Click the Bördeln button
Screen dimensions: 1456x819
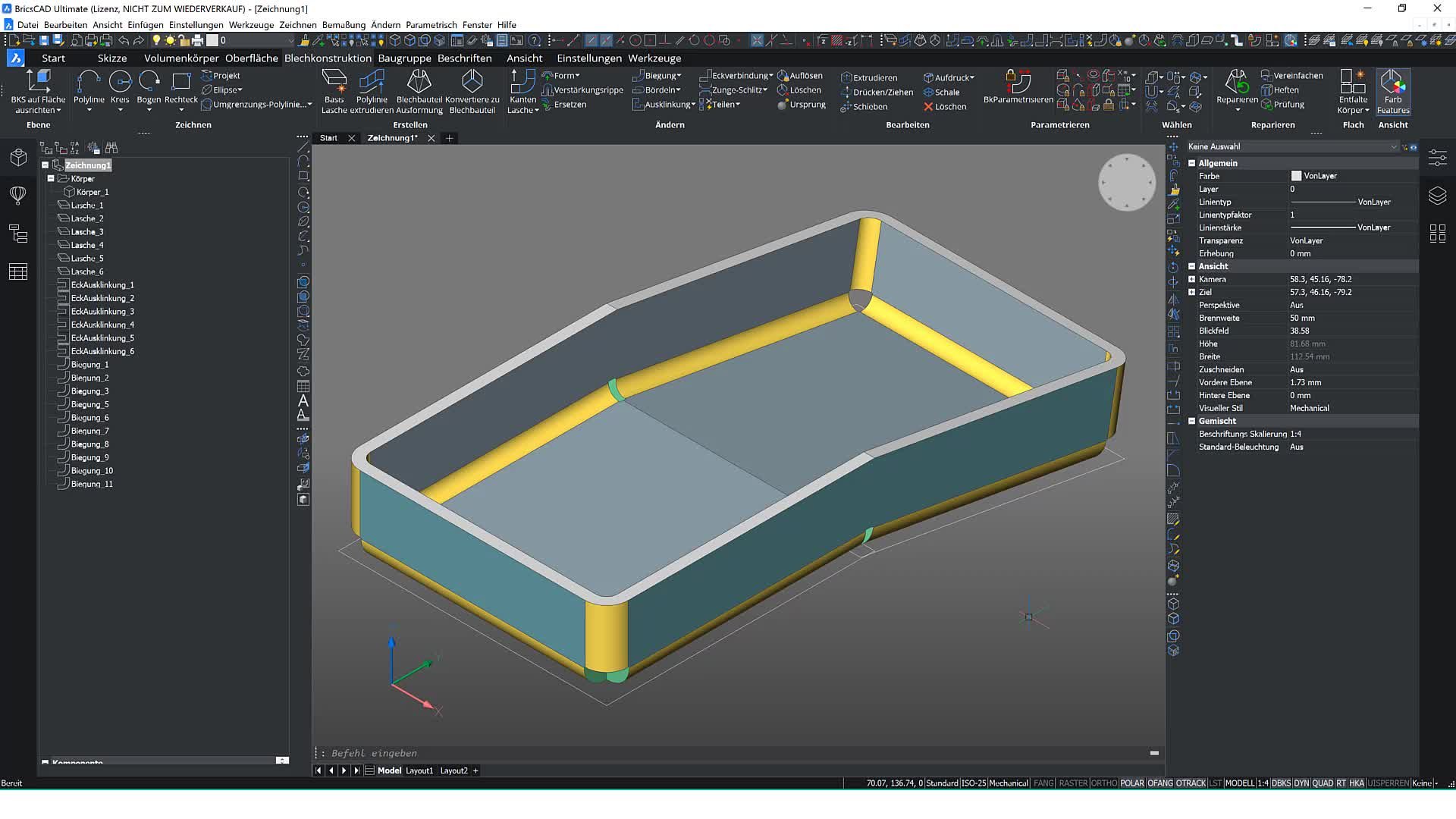tap(657, 90)
